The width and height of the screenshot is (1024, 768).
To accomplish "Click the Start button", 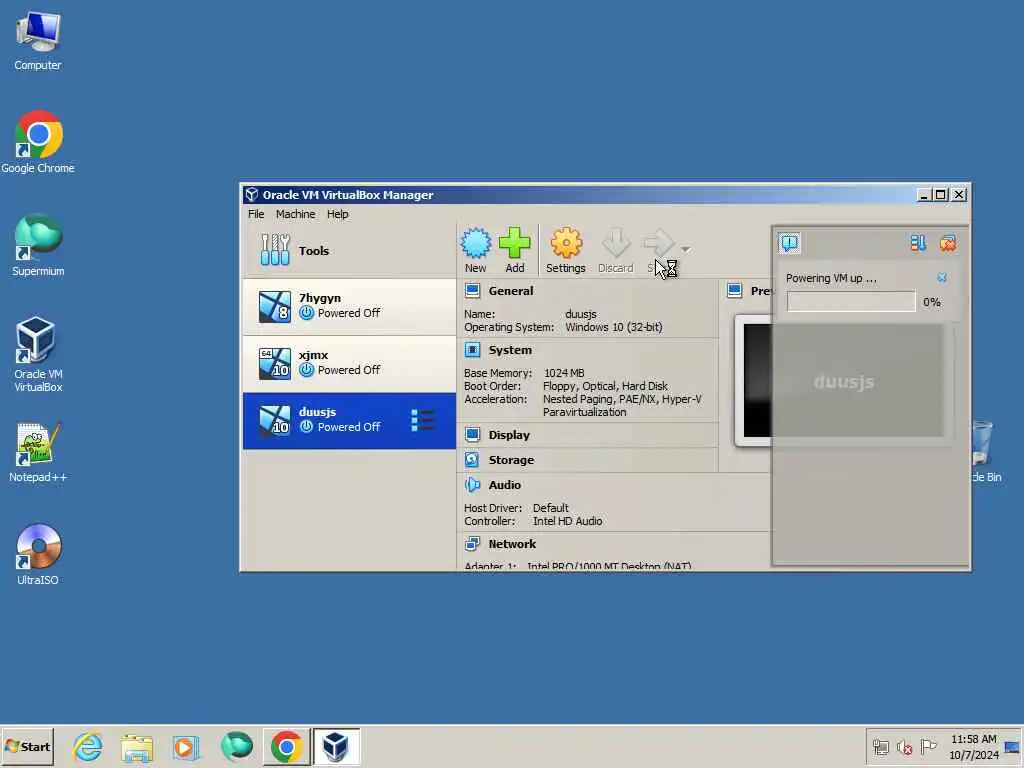I will click(x=27, y=746).
